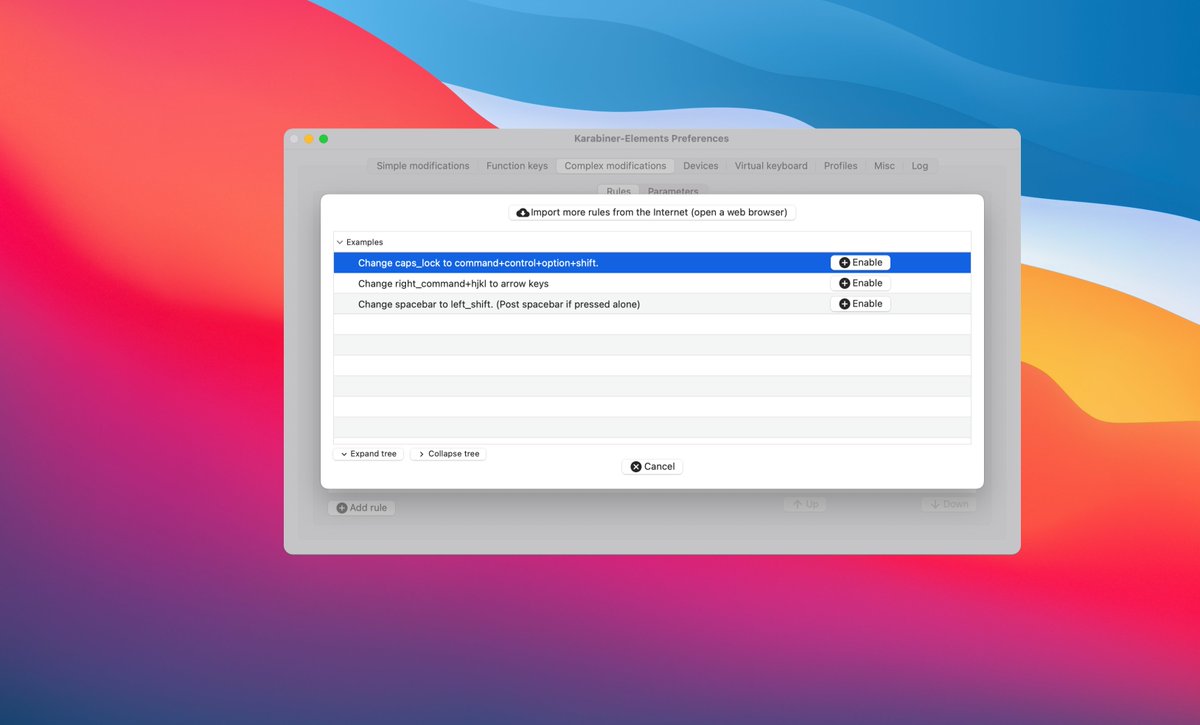Switch to the Profiles tab
The width and height of the screenshot is (1200, 725).
(840, 166)
